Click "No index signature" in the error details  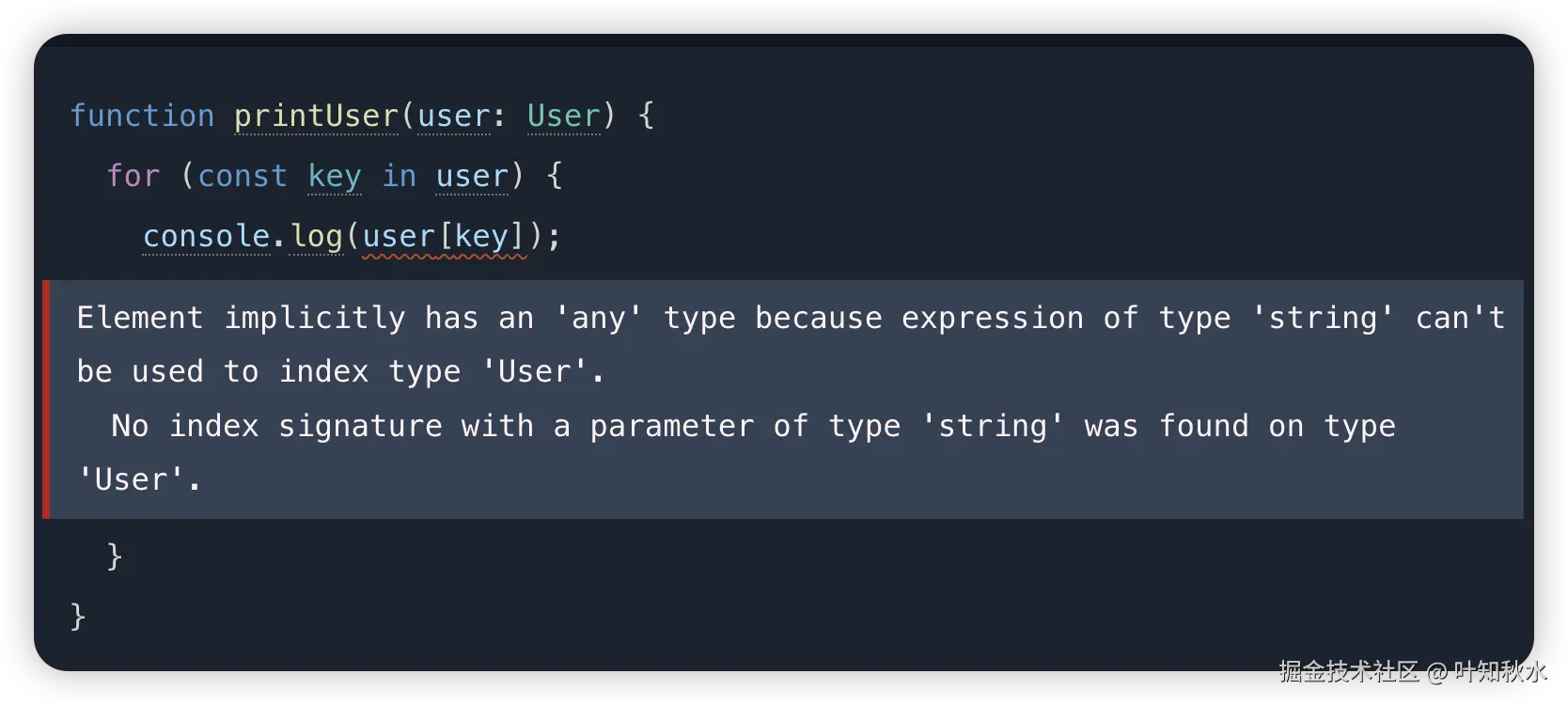coord(276,426)
